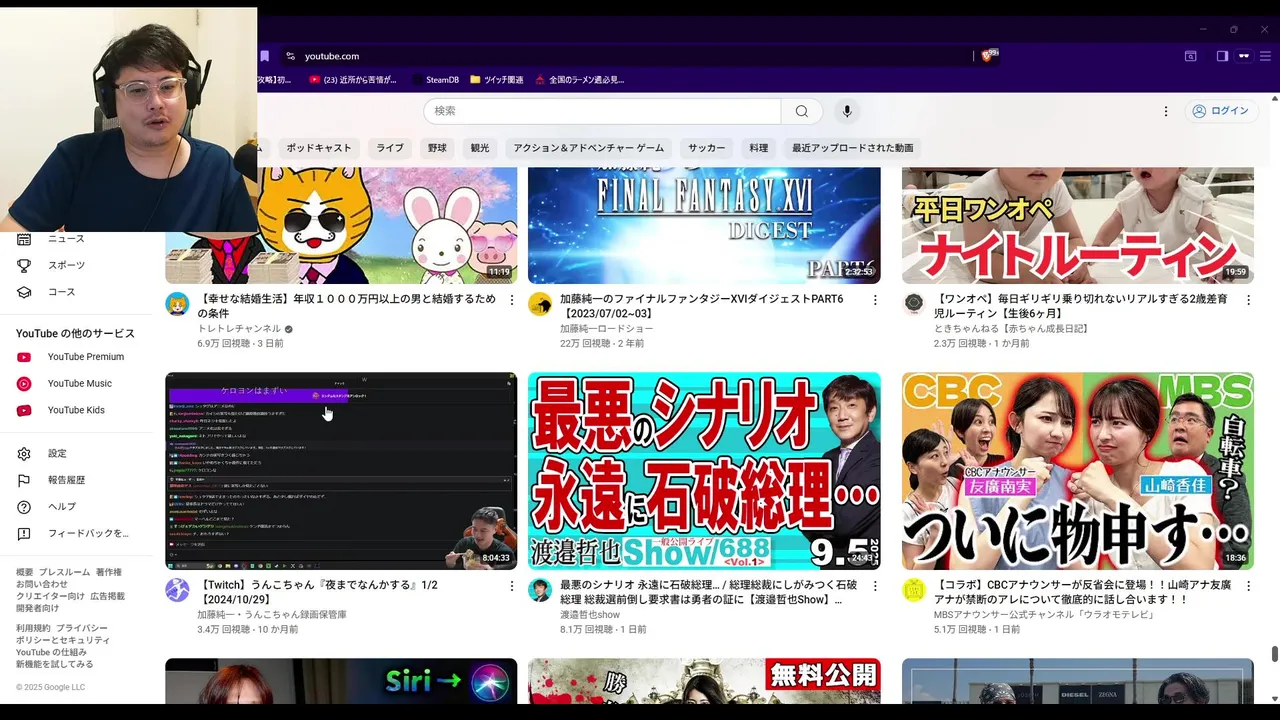Open the 近所から苦情が bookmark

coord(353,80)
